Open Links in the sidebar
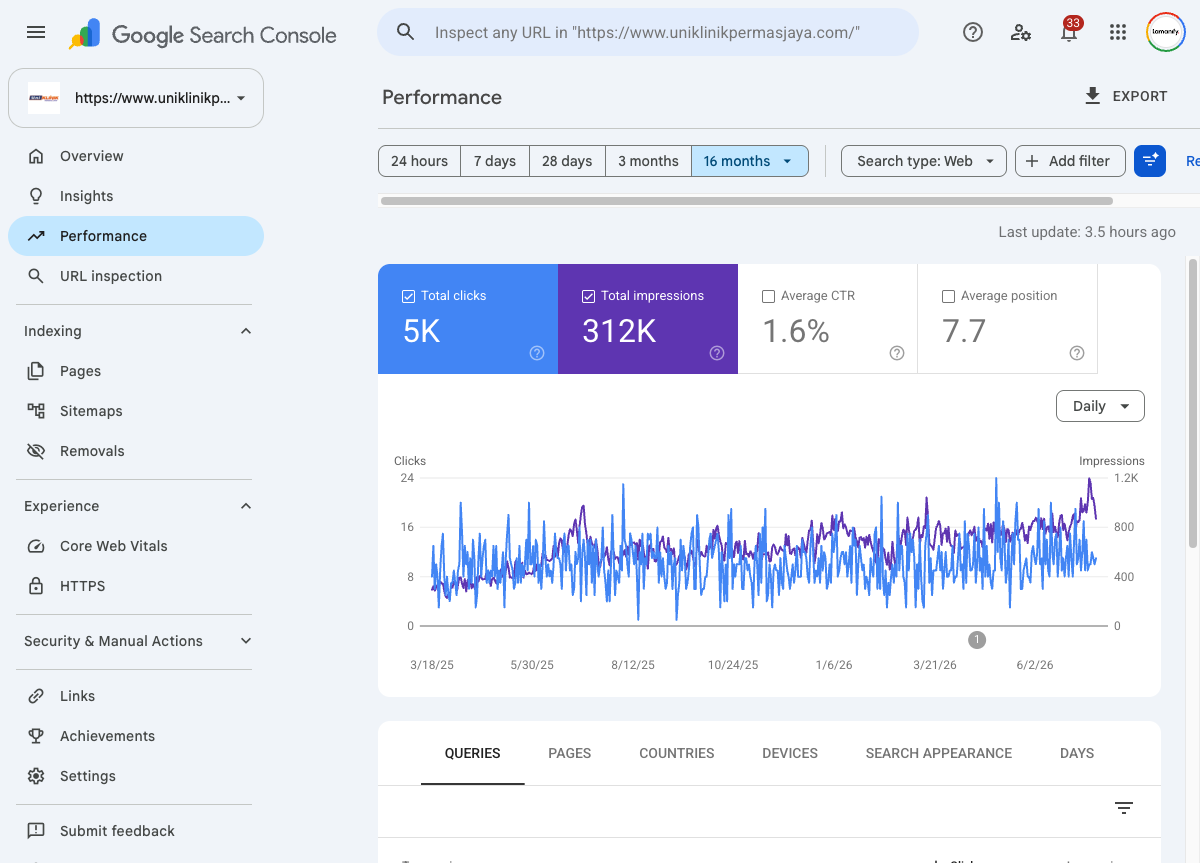This screenshot has height=863, width=1200. tap(136, 696)
